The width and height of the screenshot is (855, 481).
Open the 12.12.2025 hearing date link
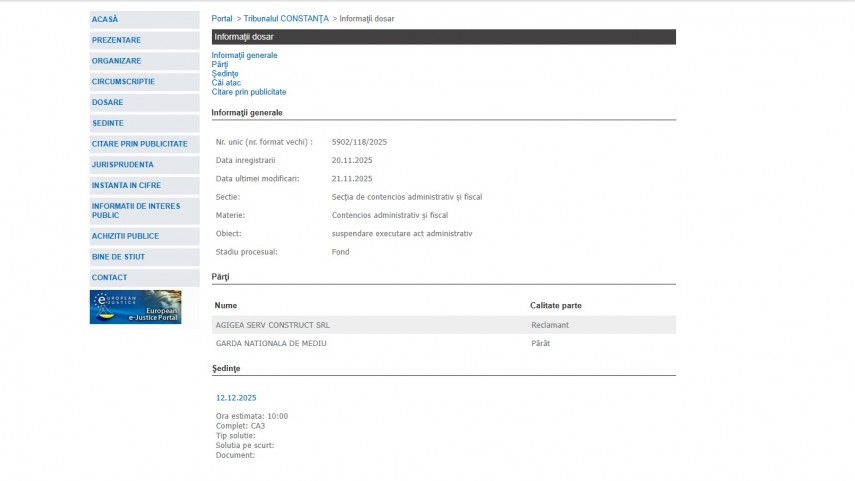click(236, 398)
